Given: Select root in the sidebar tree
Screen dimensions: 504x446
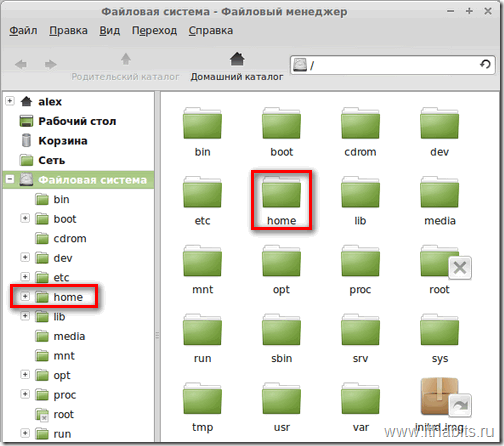Looking at the screenshot, I should [x=54, y=414].
